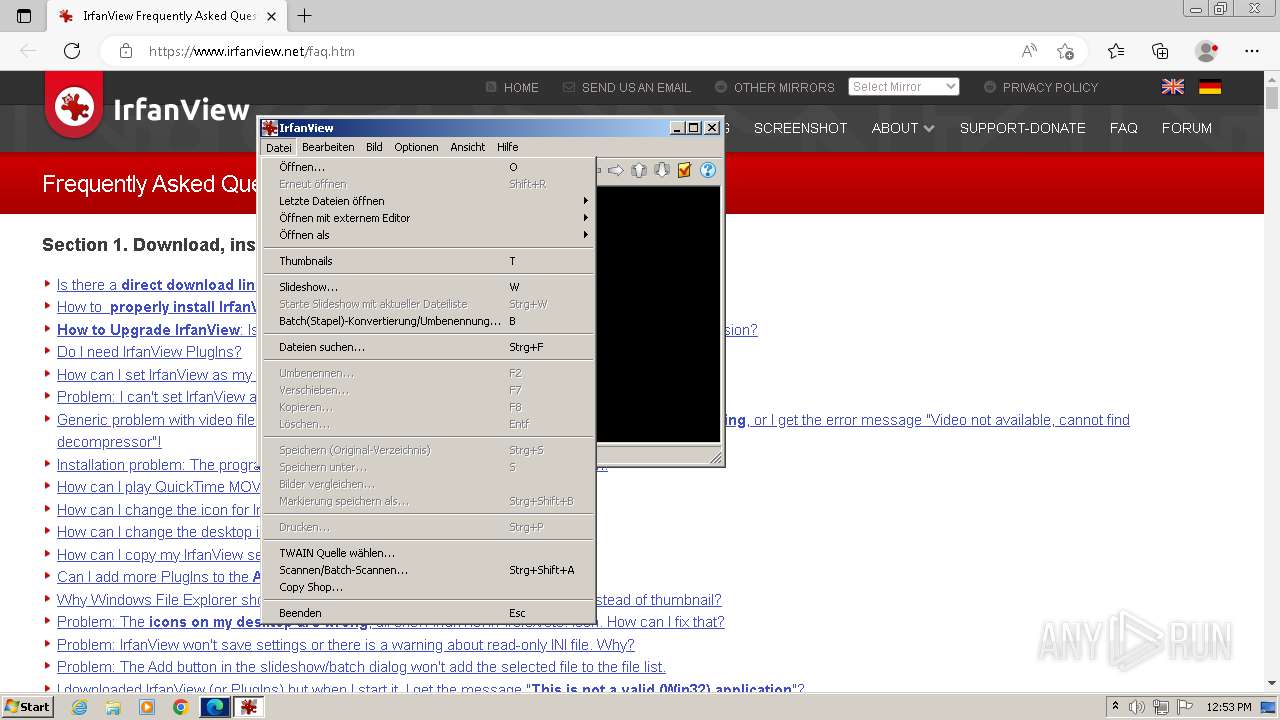Open the Hilfe menu

[x=508, y=147]
